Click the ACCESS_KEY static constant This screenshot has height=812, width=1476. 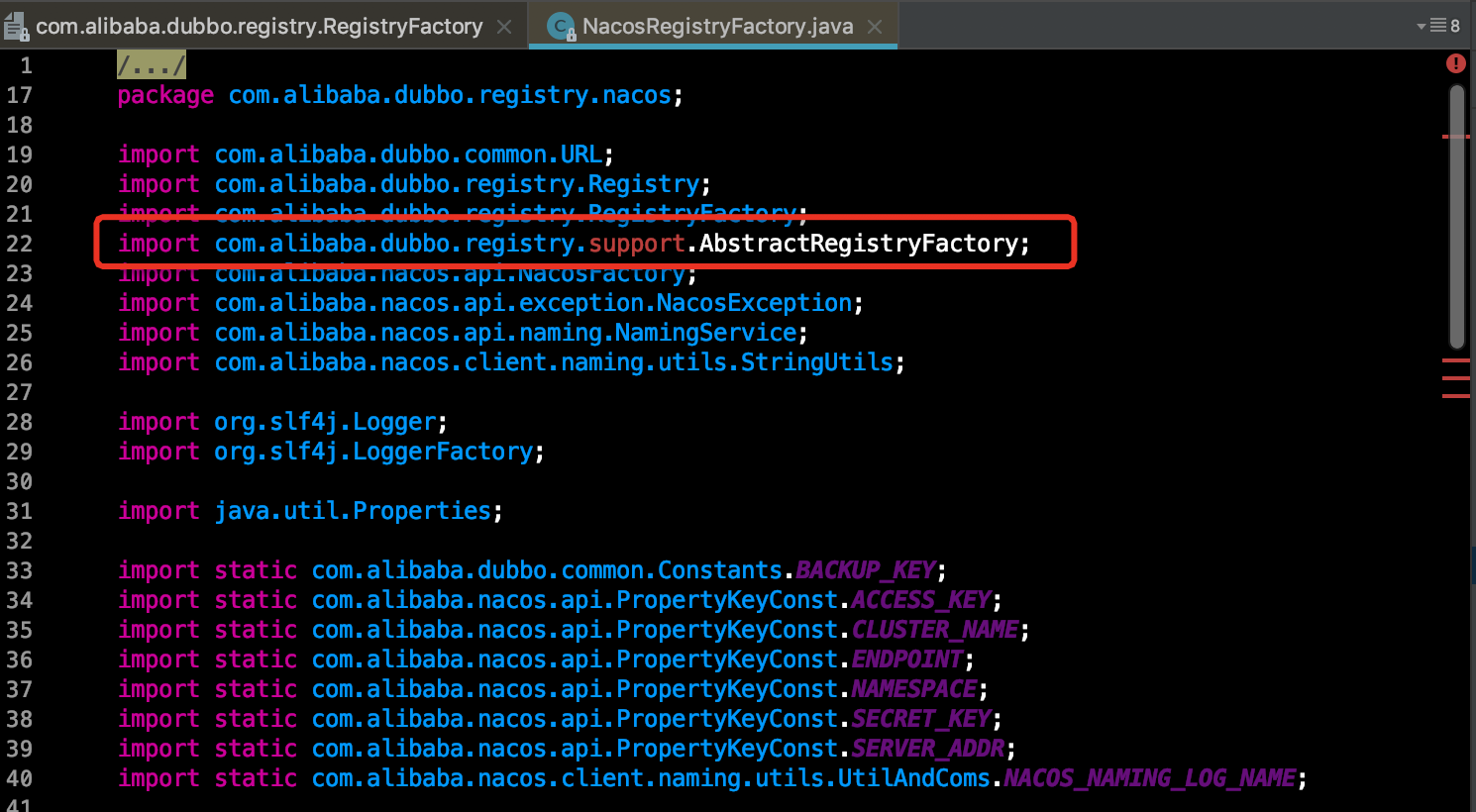pos(921,600)
